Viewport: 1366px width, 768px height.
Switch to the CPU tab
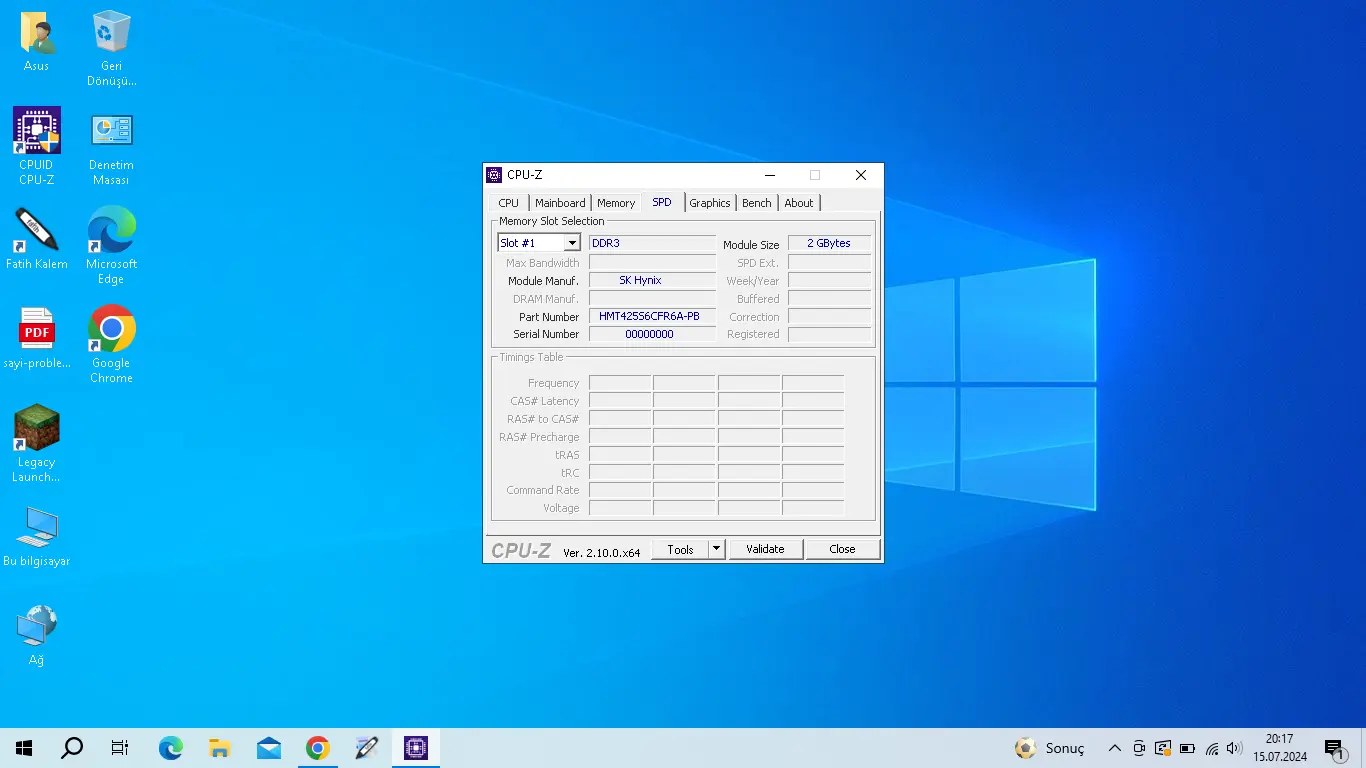pos(509,203)
